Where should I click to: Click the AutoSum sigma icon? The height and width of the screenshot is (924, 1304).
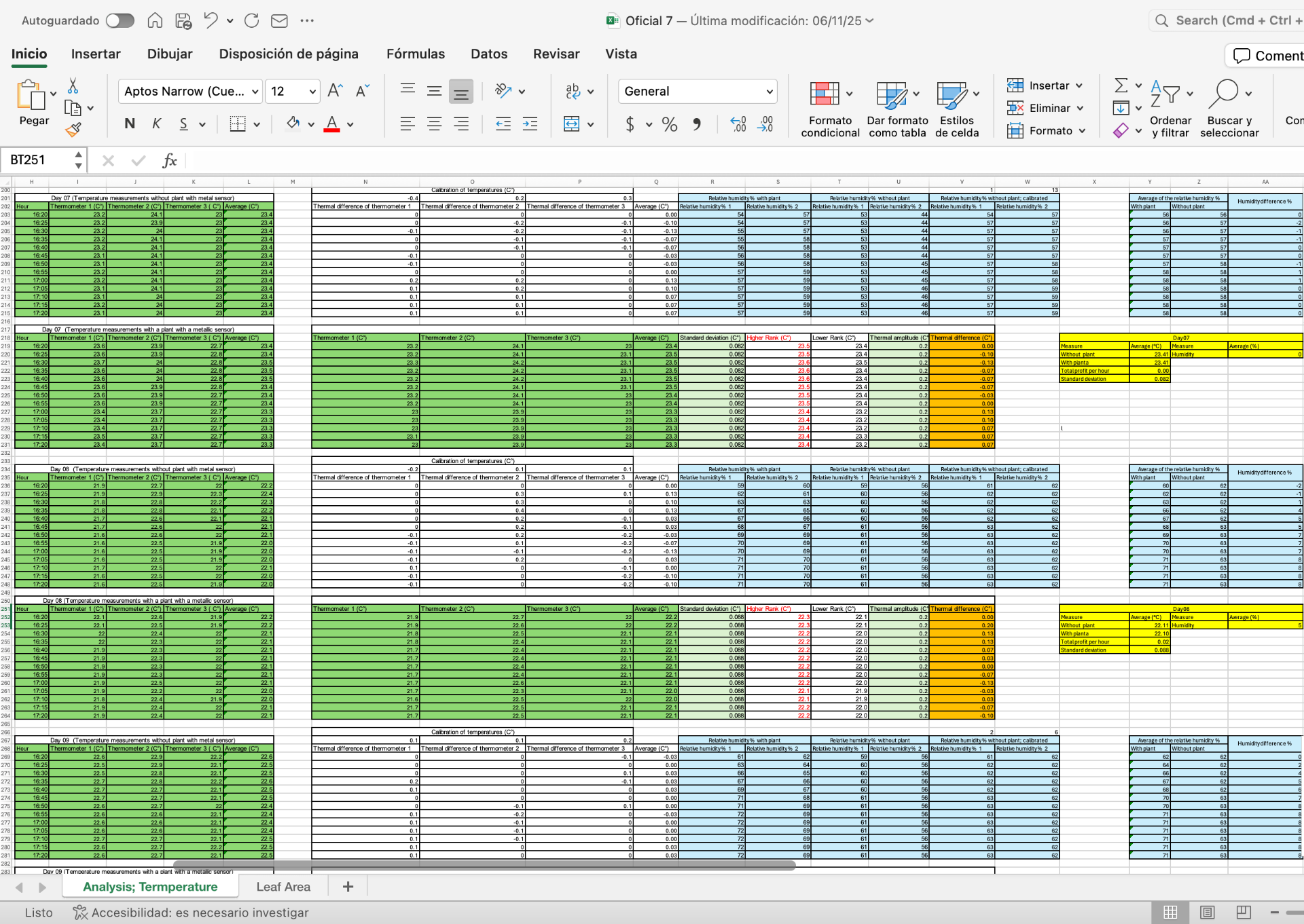(x=1121, y=86)
